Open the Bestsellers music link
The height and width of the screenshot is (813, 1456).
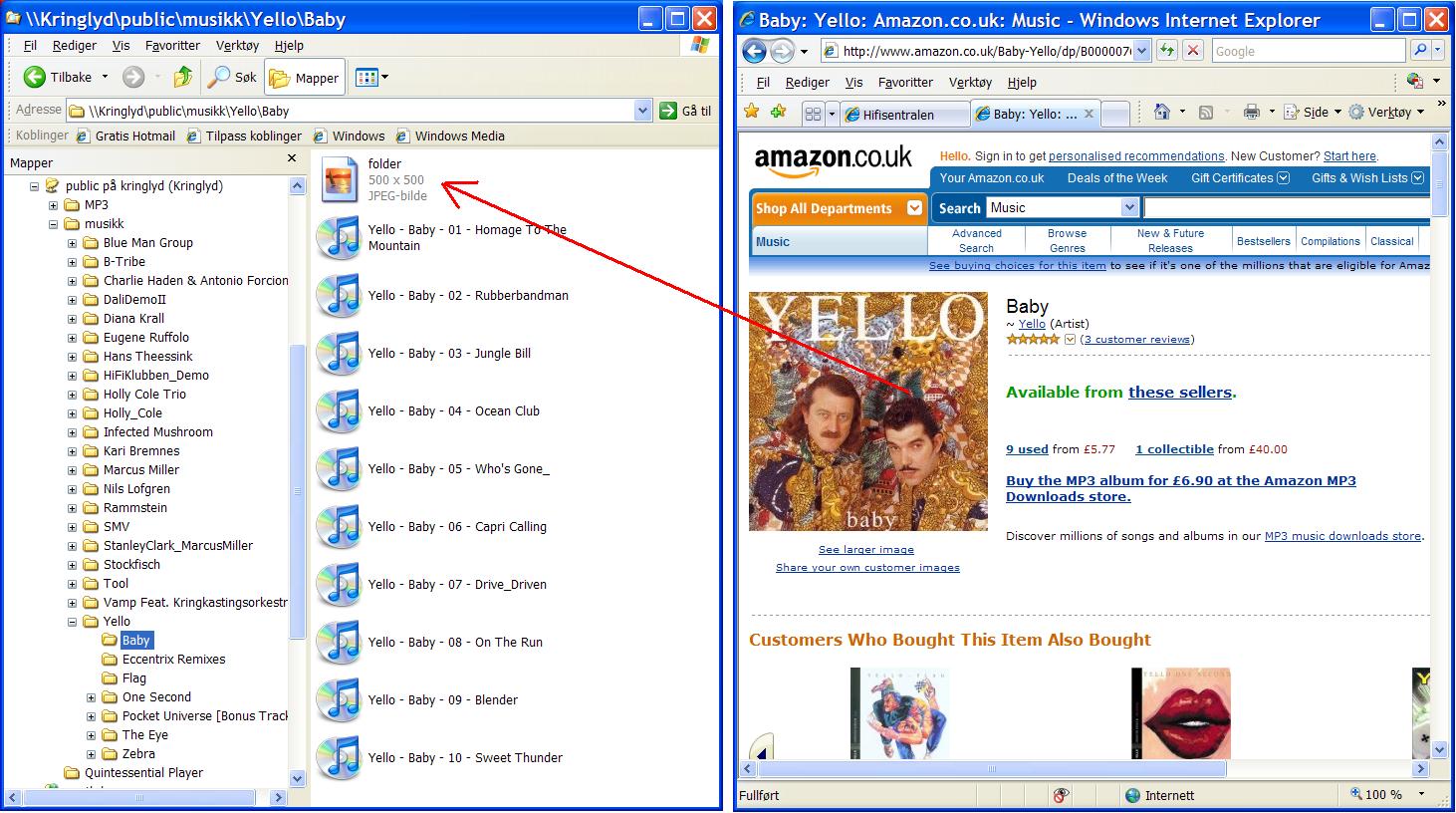click(1263, 241)
